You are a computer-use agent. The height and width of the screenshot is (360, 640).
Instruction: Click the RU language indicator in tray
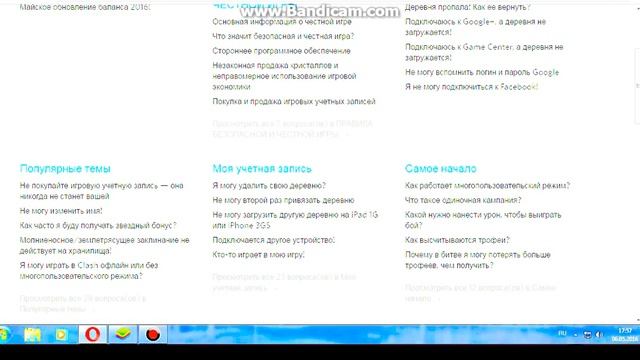coord(562,333)
